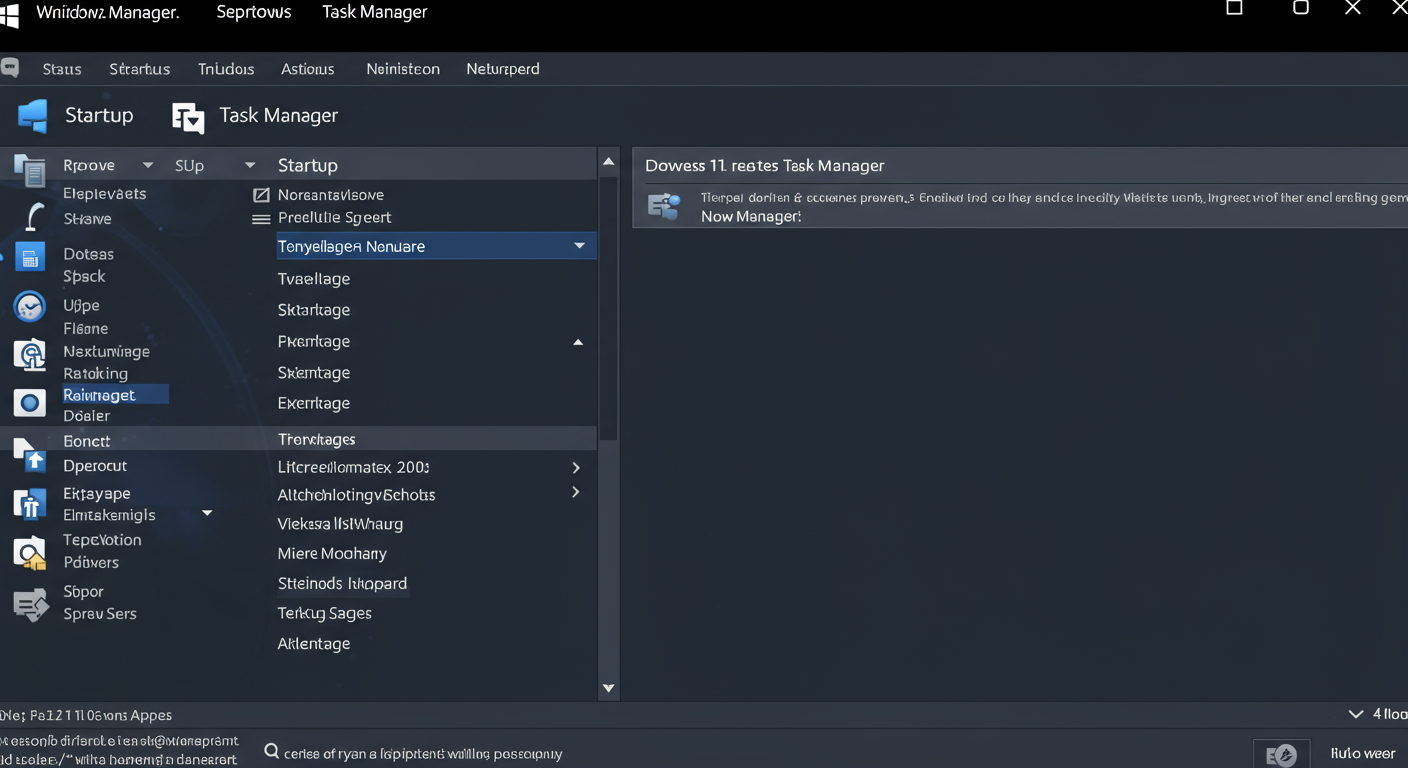The height and width of the screenshot is (768, 1408).
Task: Open the SUp dropdown arrow
Action: click(250, 165)
